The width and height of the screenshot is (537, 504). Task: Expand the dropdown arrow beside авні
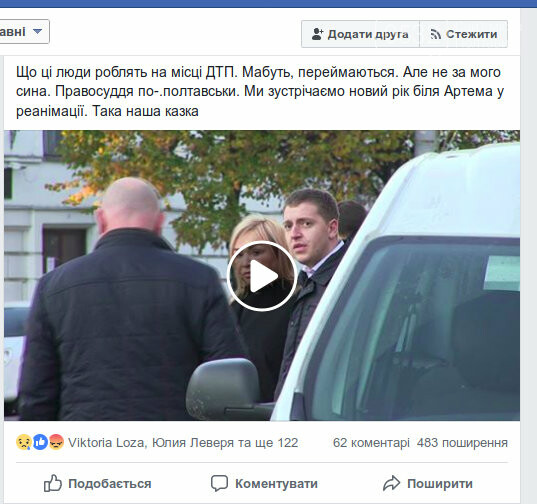(x=38, y=32)
